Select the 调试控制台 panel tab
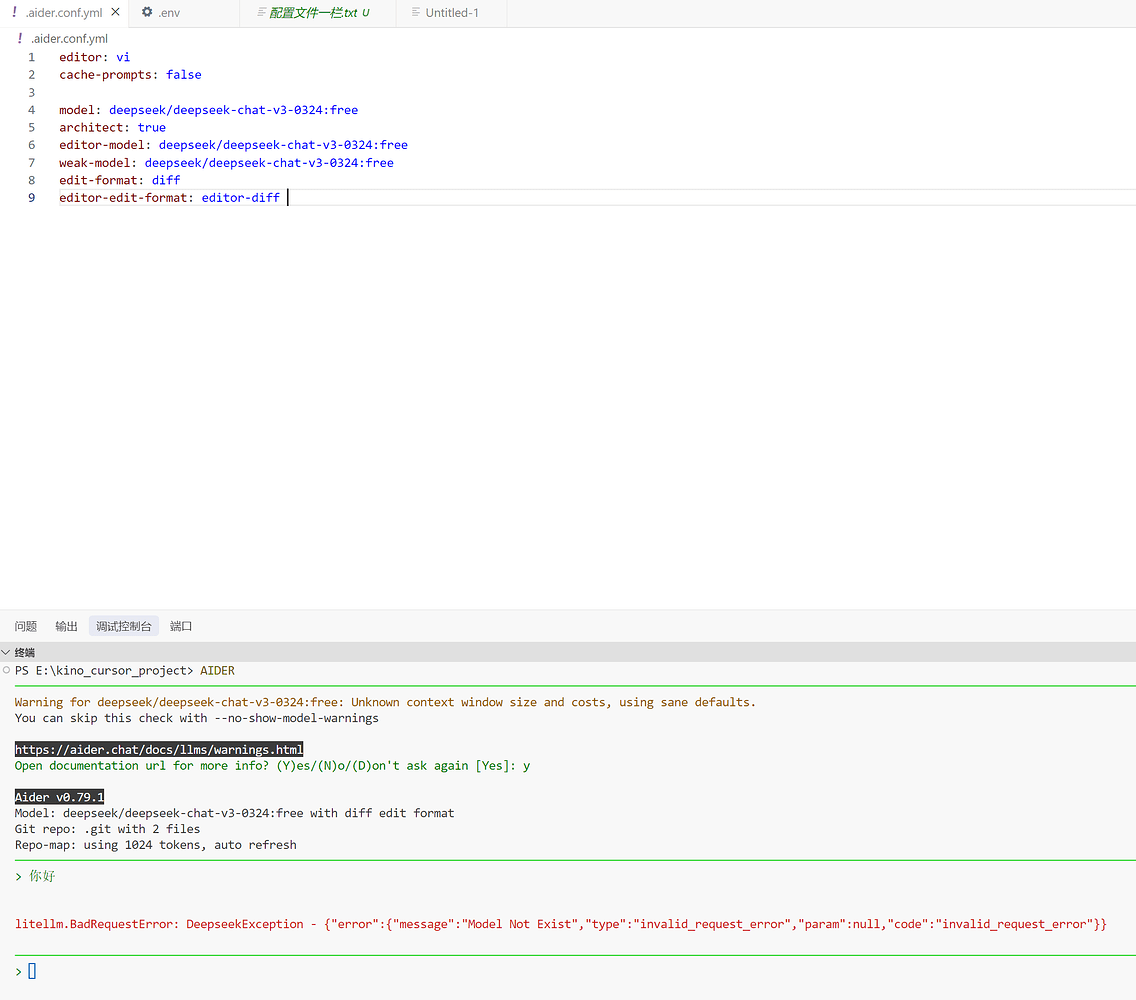Screen dimensions: 1136x1000 pyautogui.click(x=124, y=626)
